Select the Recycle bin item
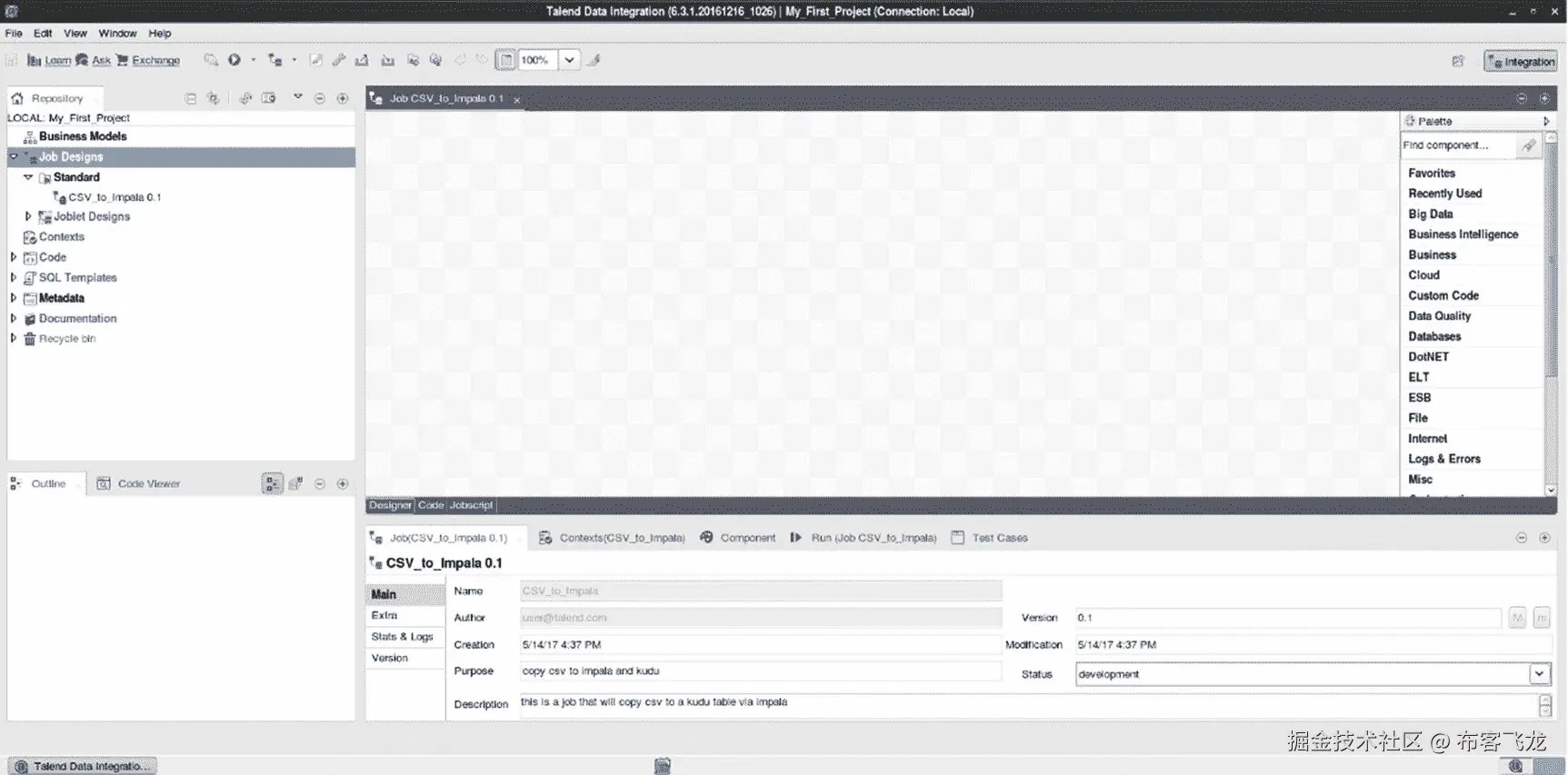Screen dimensions: 1568x775 66,339
